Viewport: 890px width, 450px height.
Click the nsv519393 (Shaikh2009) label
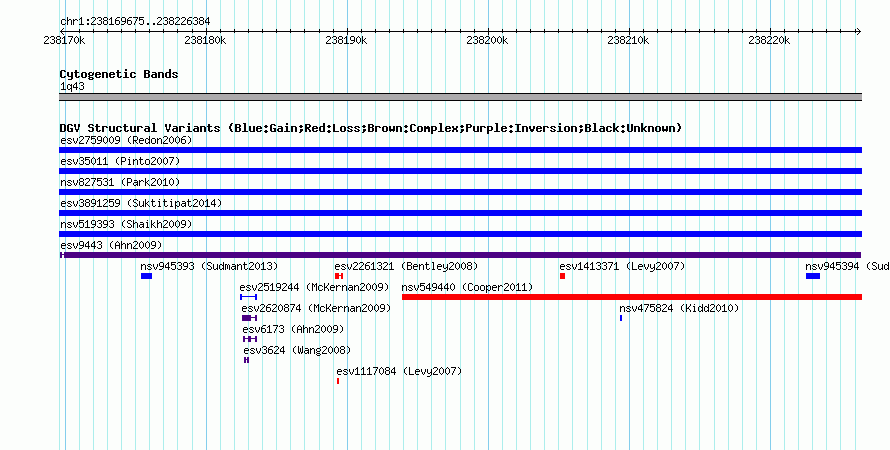point(126,224)
